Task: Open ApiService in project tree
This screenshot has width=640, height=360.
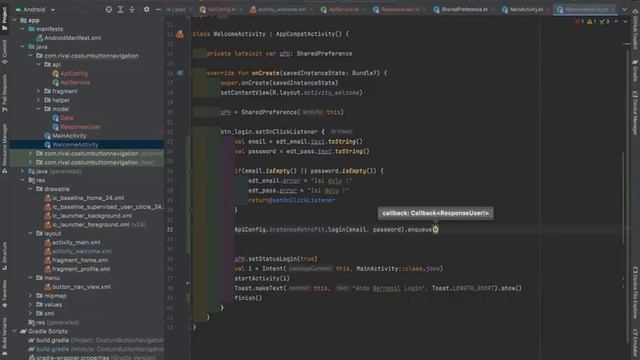Action: (71, 82)
